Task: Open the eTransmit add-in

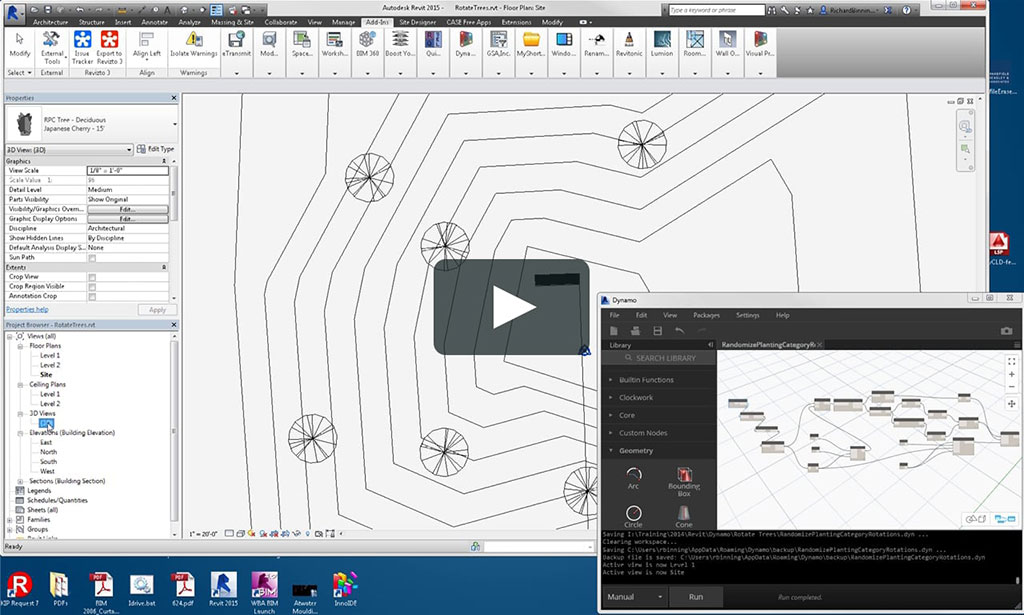Action: (x=236, y=44)
